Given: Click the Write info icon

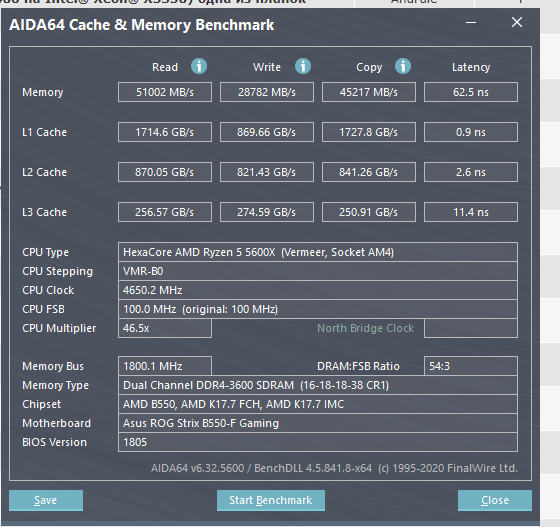Looking at the screenshot, I should pos(303,66).
